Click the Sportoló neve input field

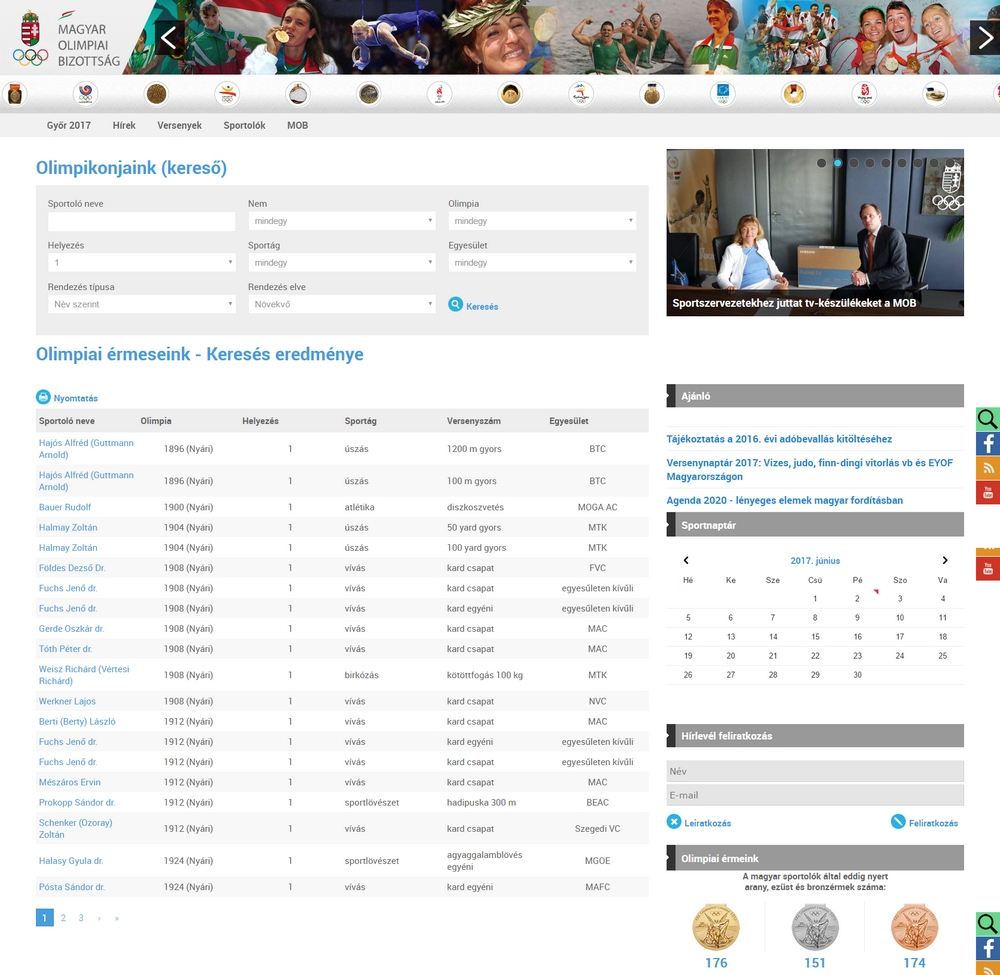coord(142,221)
